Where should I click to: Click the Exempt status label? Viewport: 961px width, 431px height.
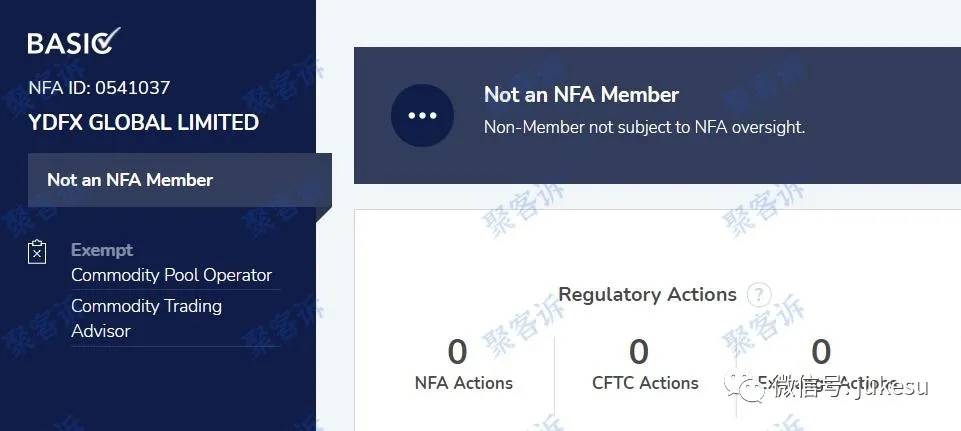click(x=102, y=250)
